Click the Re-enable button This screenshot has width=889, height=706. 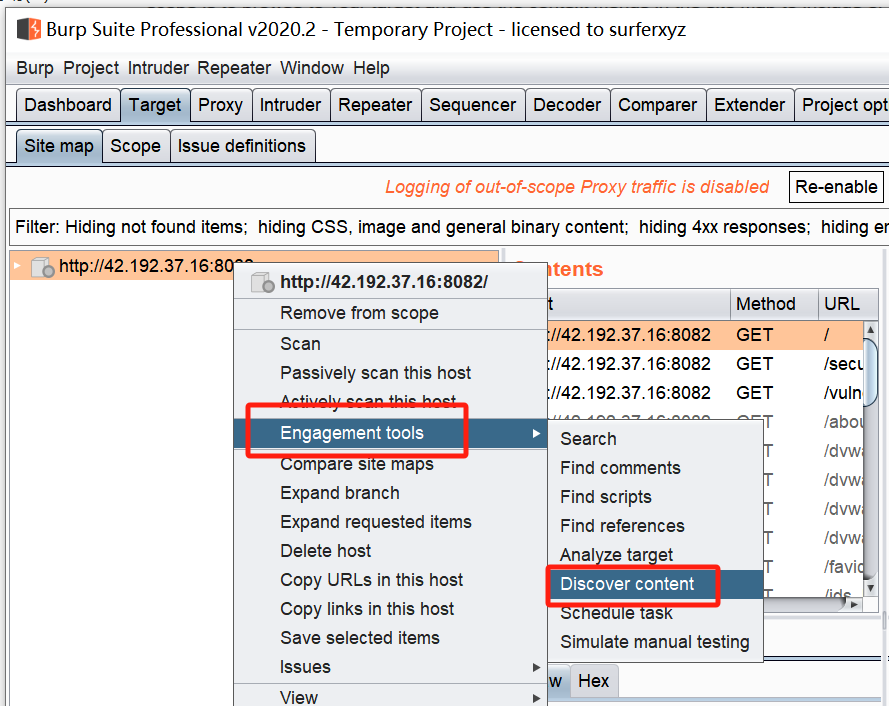point(836,187)
